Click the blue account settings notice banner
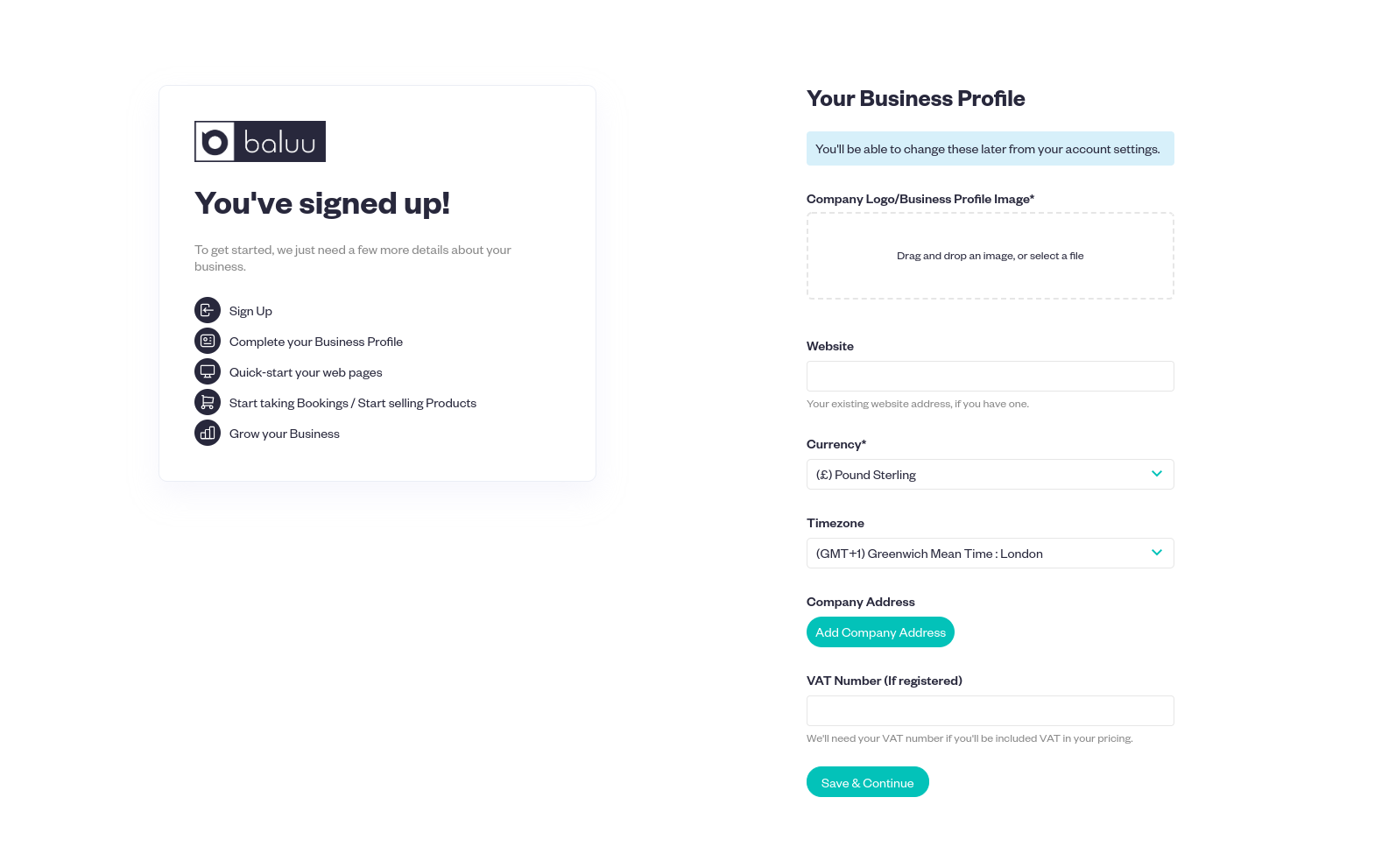1396x868 pixels. 990,148
